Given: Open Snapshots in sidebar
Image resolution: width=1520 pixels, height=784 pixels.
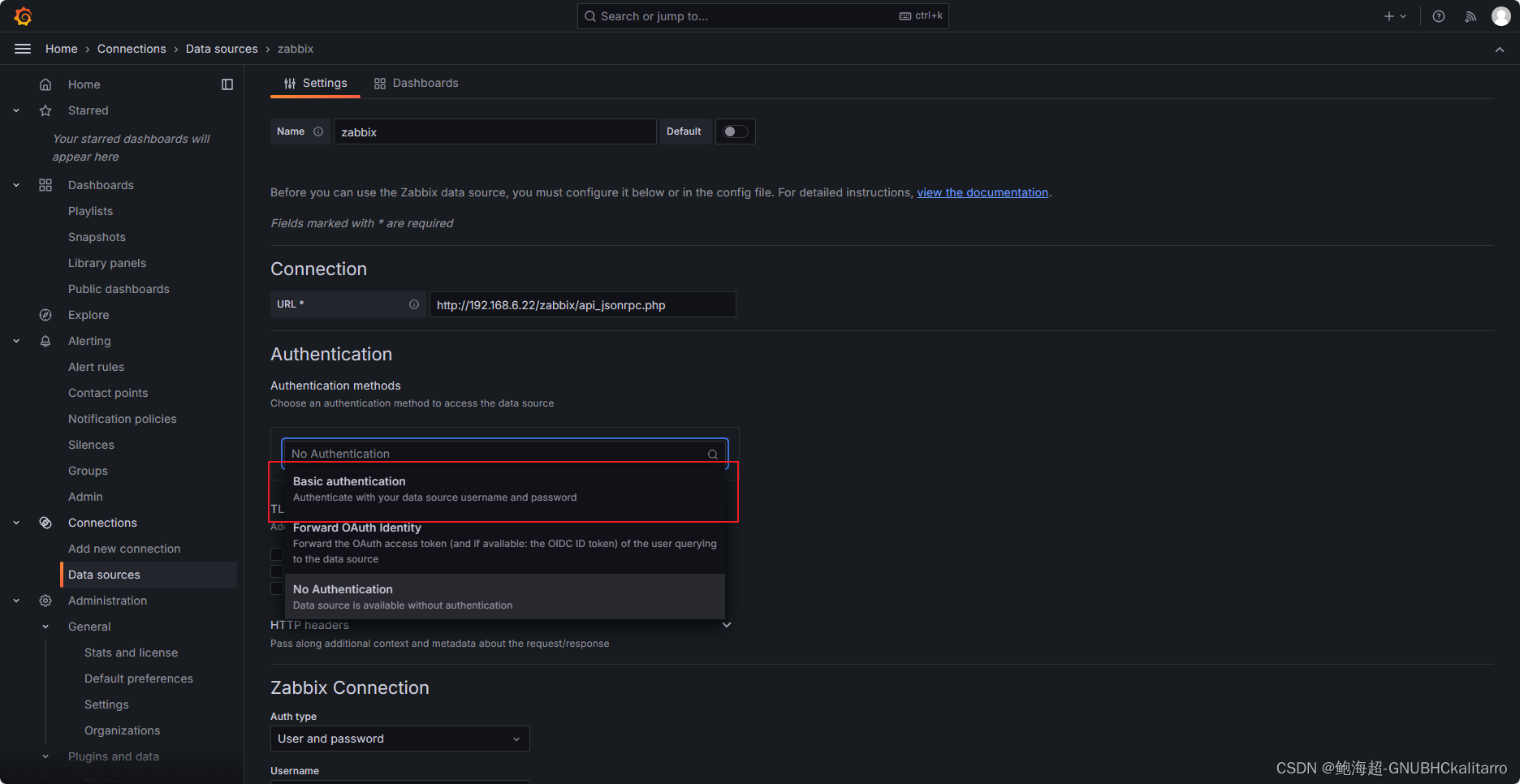Looking at the screenshot, I should pos(97,237).
